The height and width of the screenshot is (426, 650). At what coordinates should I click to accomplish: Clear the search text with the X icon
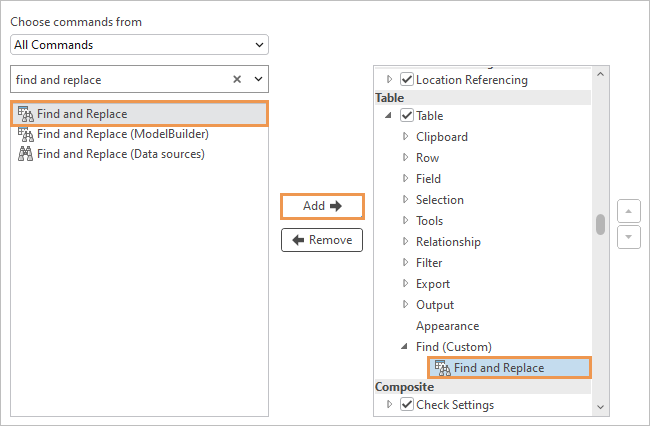237,79
